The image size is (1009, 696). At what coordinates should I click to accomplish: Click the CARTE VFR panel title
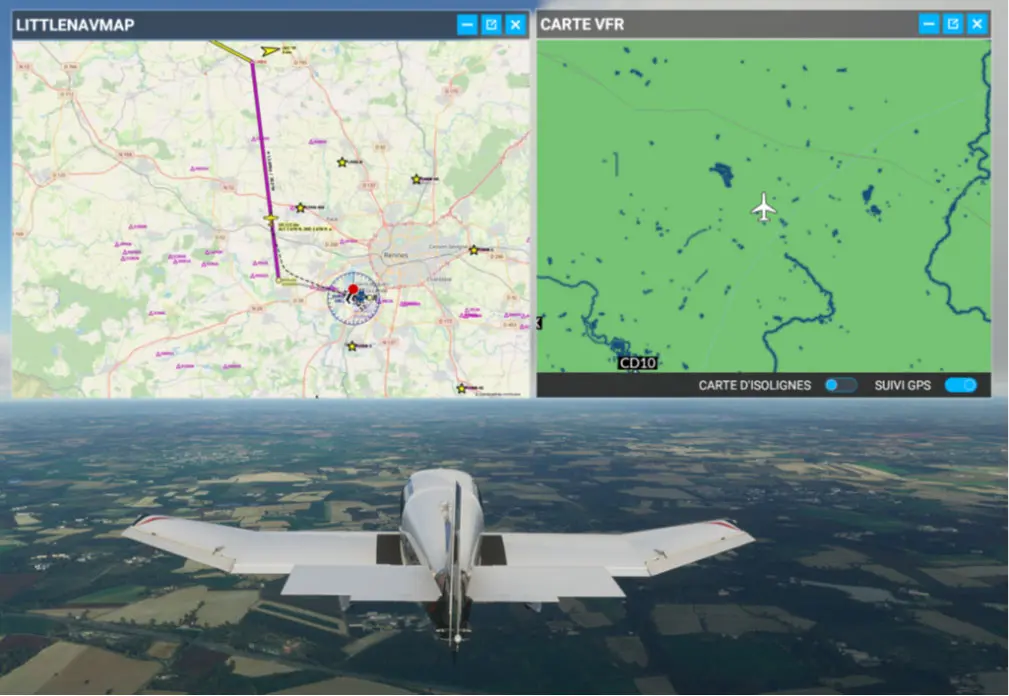[582, 24]
